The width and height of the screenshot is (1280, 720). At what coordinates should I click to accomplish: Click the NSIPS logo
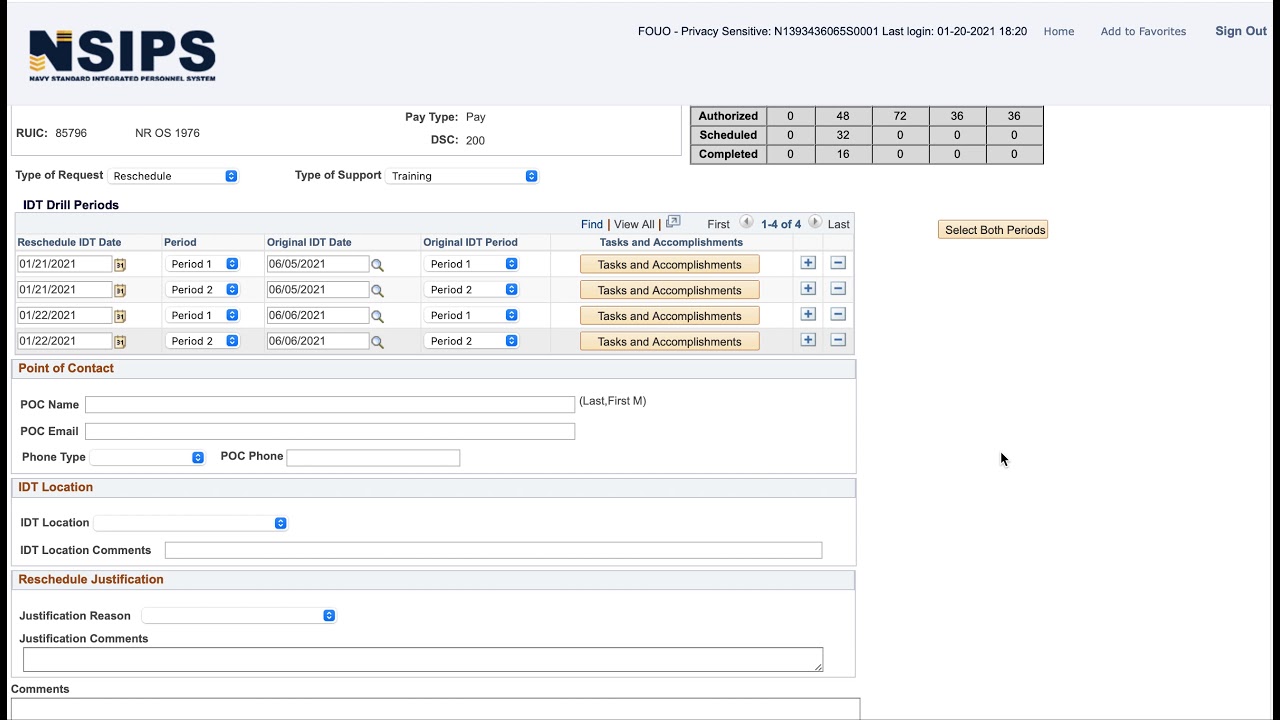pos(122,55)
